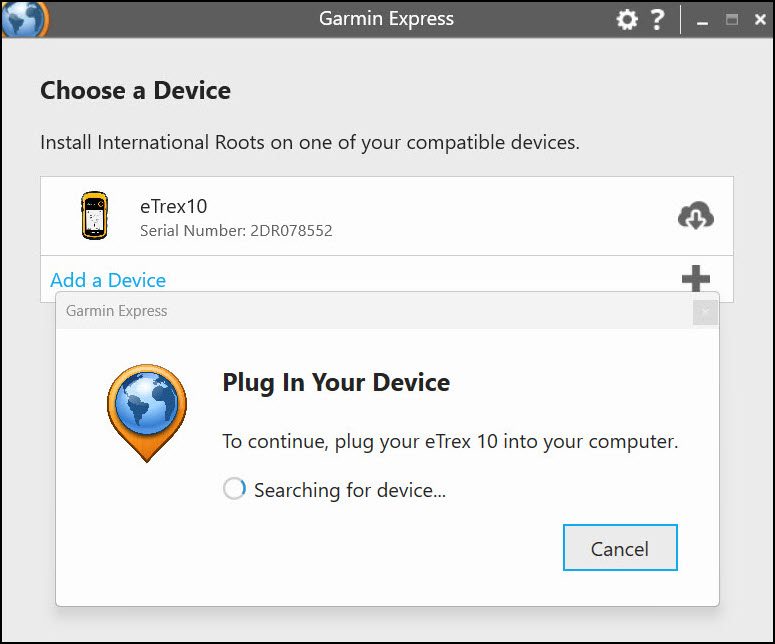Cancel the Plug In Your Device dialog
Viewport: 775px width, 644px height.
[x=620, y=548]
